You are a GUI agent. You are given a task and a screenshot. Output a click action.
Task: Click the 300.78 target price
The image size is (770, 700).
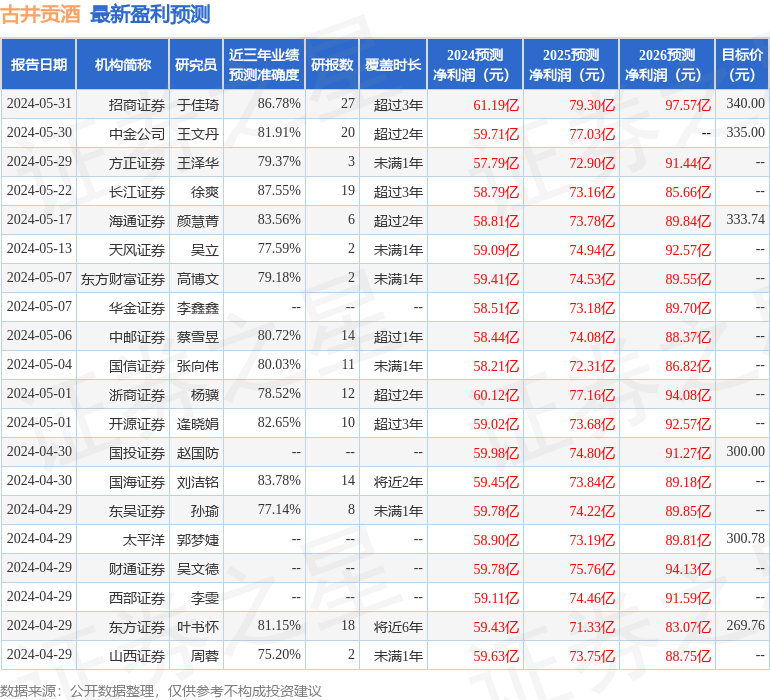pos(745,538)
